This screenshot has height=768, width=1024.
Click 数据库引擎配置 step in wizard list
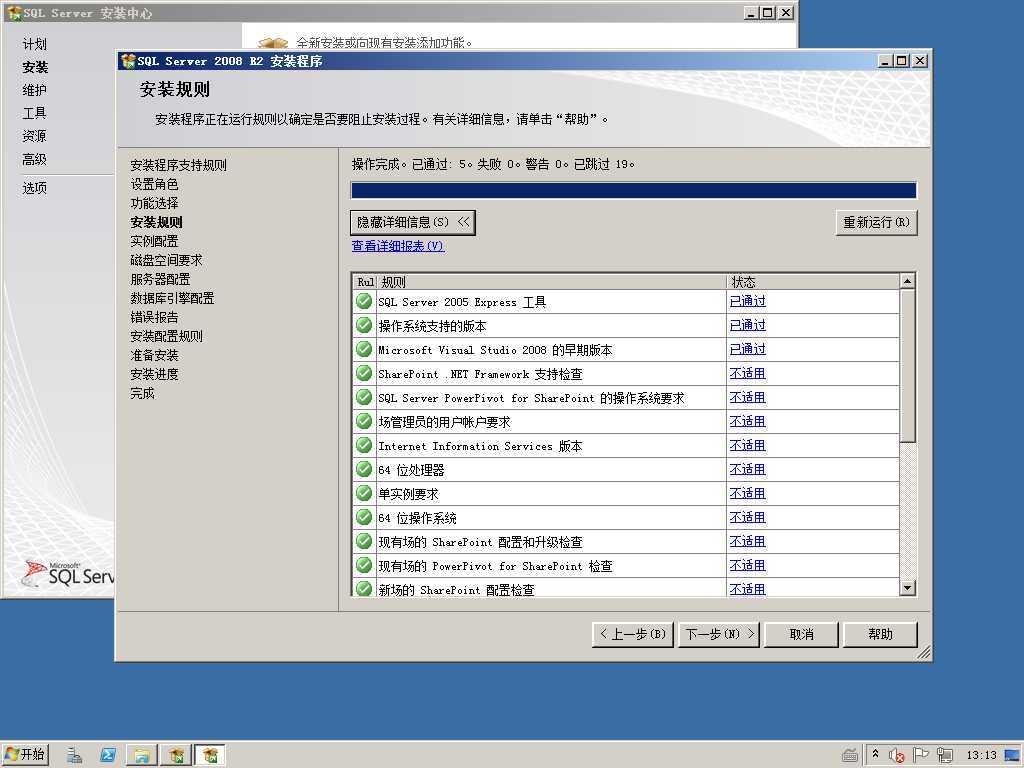[172, 298]
